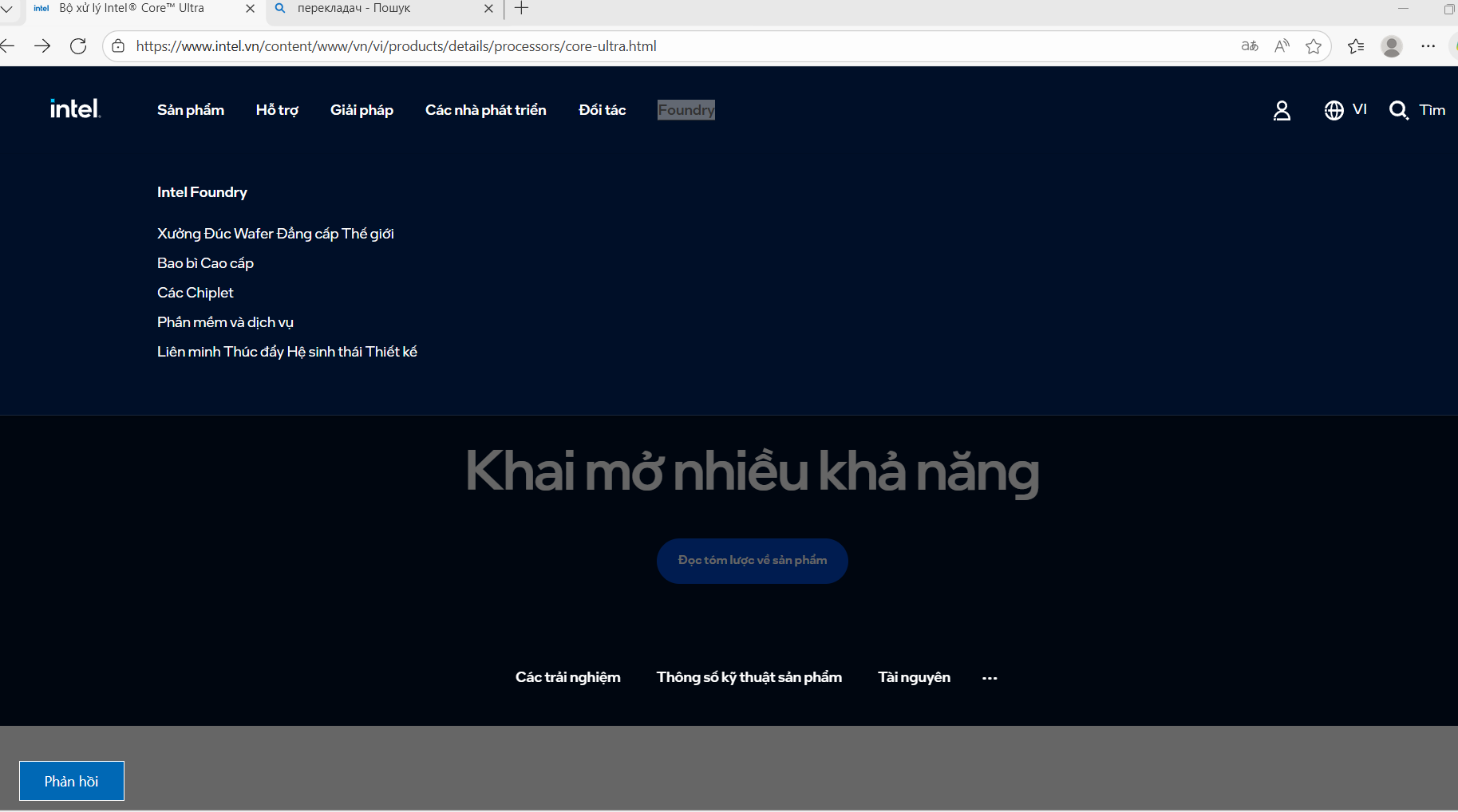The width and height of the screenshot is (1458, 812).
Task: Jump to Tài nguyên section
Action: tap(915, 677)
